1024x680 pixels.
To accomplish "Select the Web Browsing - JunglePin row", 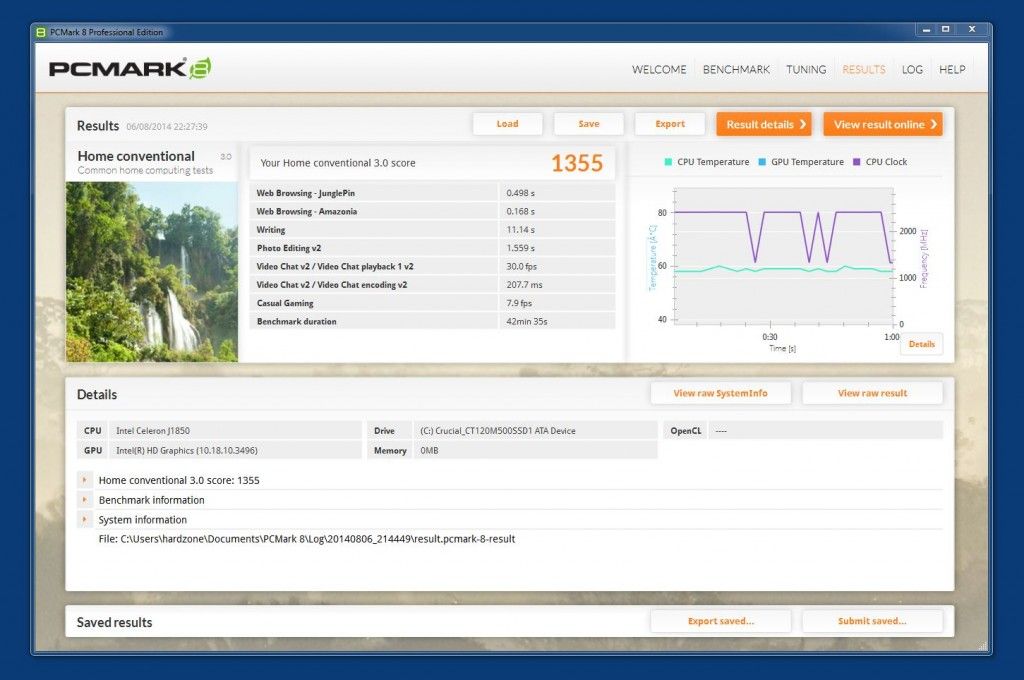I will (432, 193).
